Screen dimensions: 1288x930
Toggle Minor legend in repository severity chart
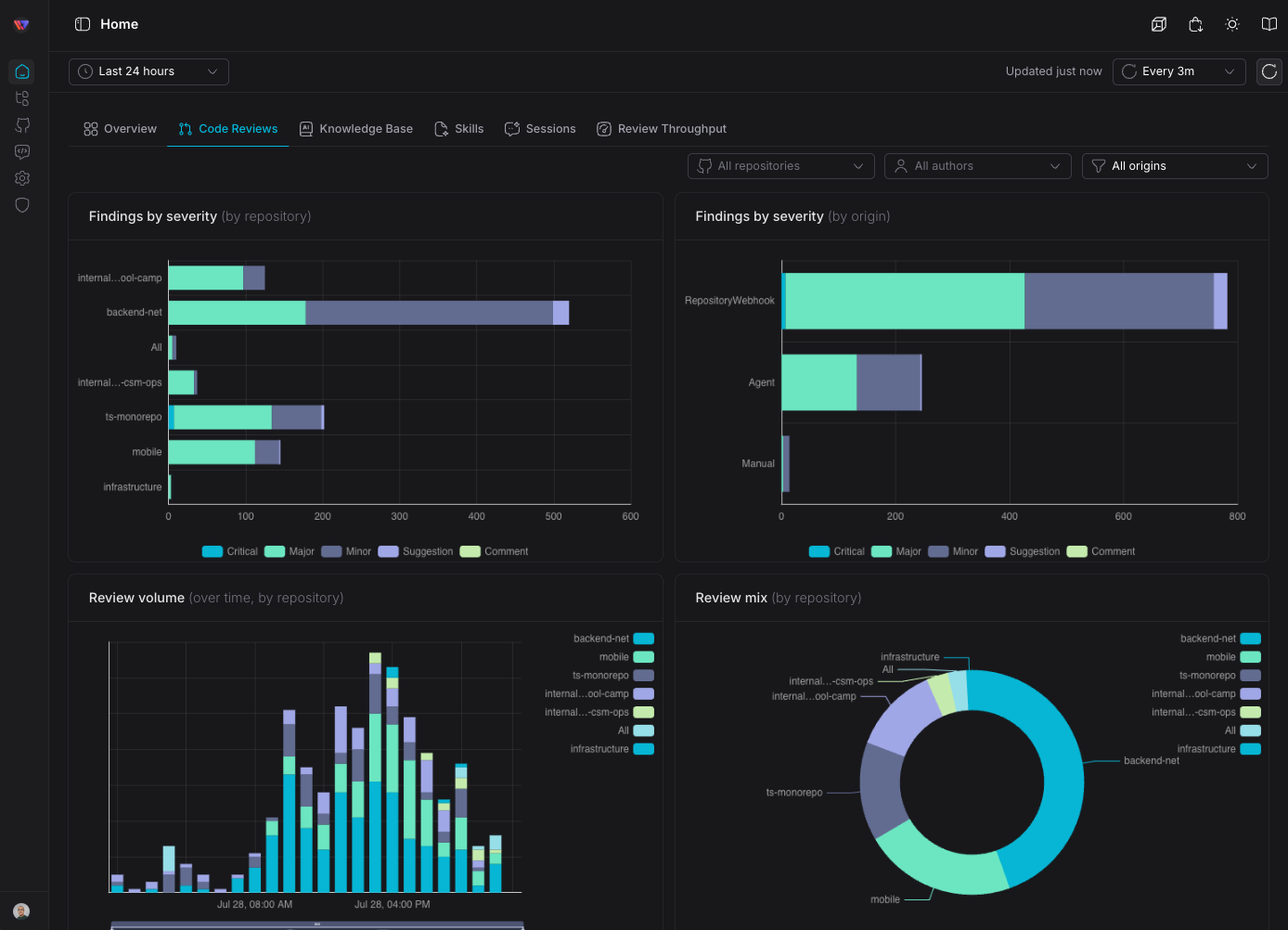click(346, 551)
